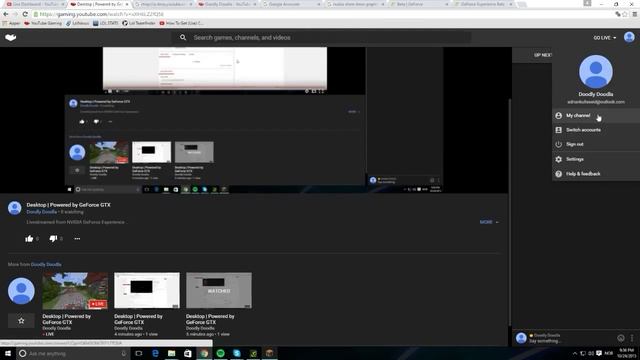
Task: Open Help & feedback menu entry
Action: pyautogui.click(x=596, y=174)
